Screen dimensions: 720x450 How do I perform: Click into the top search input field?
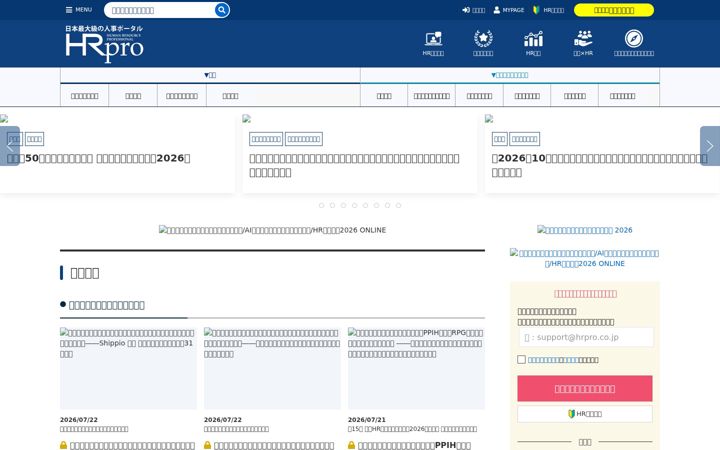click(x=161, y=10)
